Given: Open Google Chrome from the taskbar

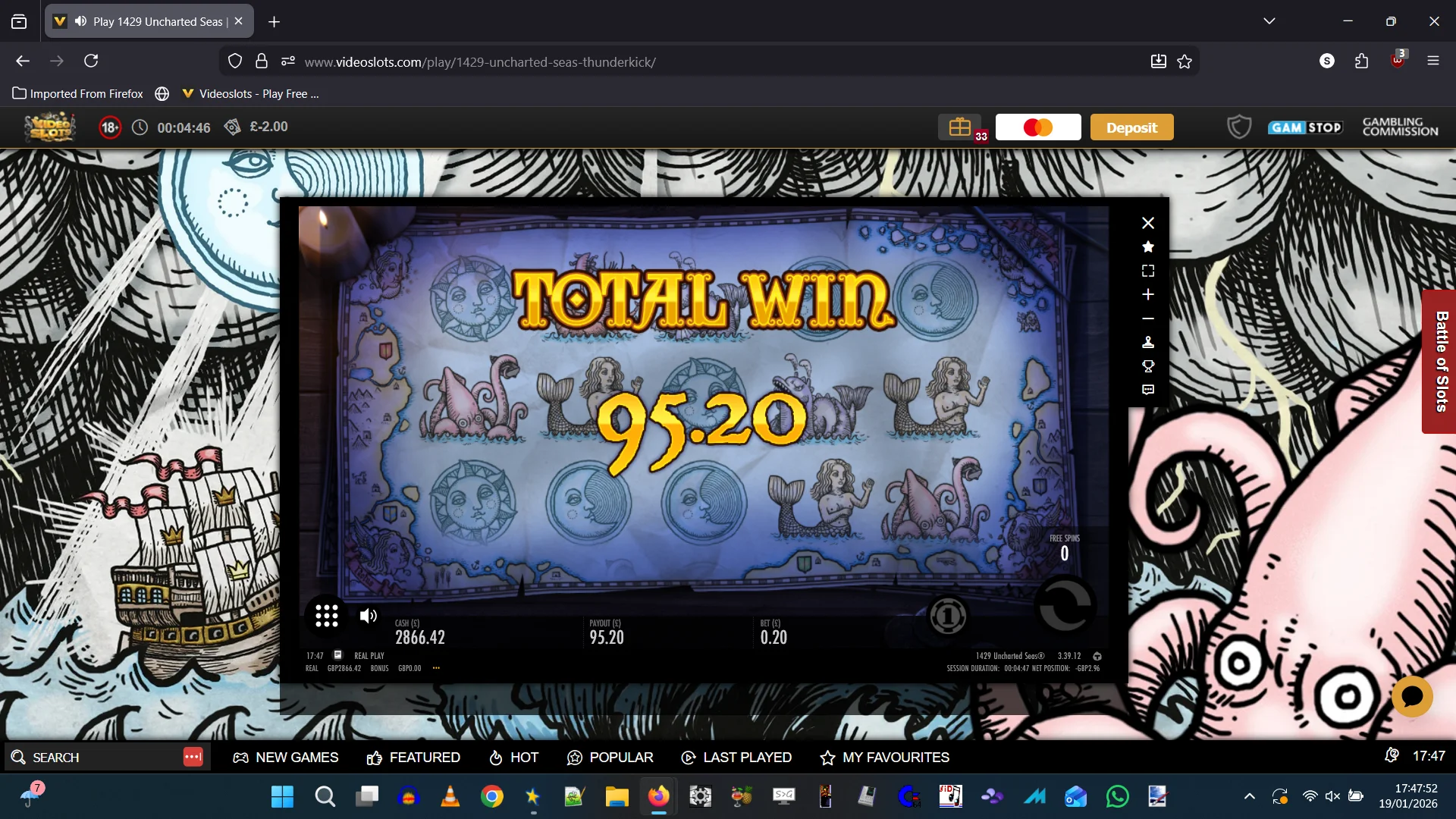Looking at the screenshot, I should (491, 796).
